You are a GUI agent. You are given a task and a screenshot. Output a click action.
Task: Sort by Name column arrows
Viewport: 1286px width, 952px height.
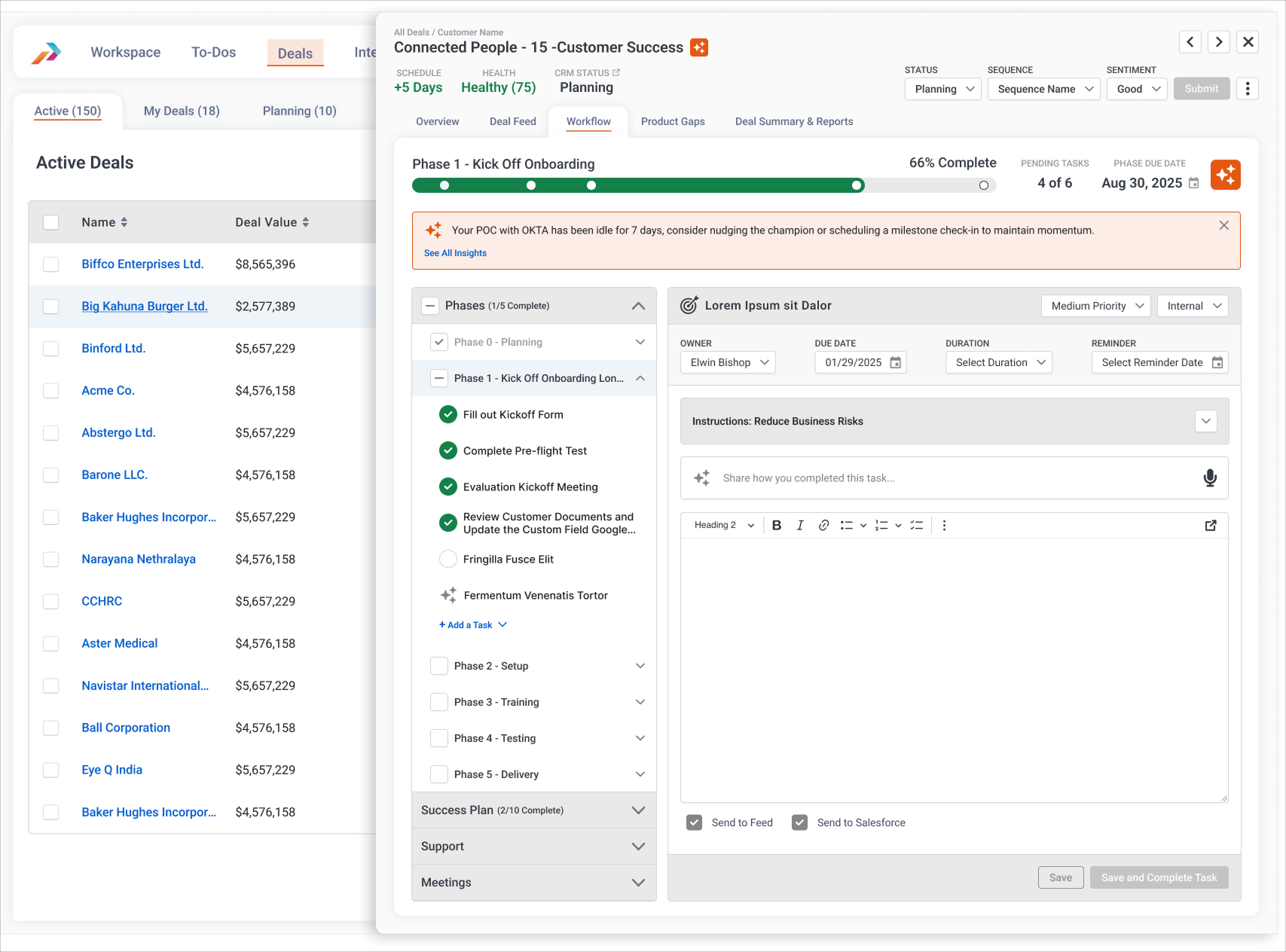[124, 222]
